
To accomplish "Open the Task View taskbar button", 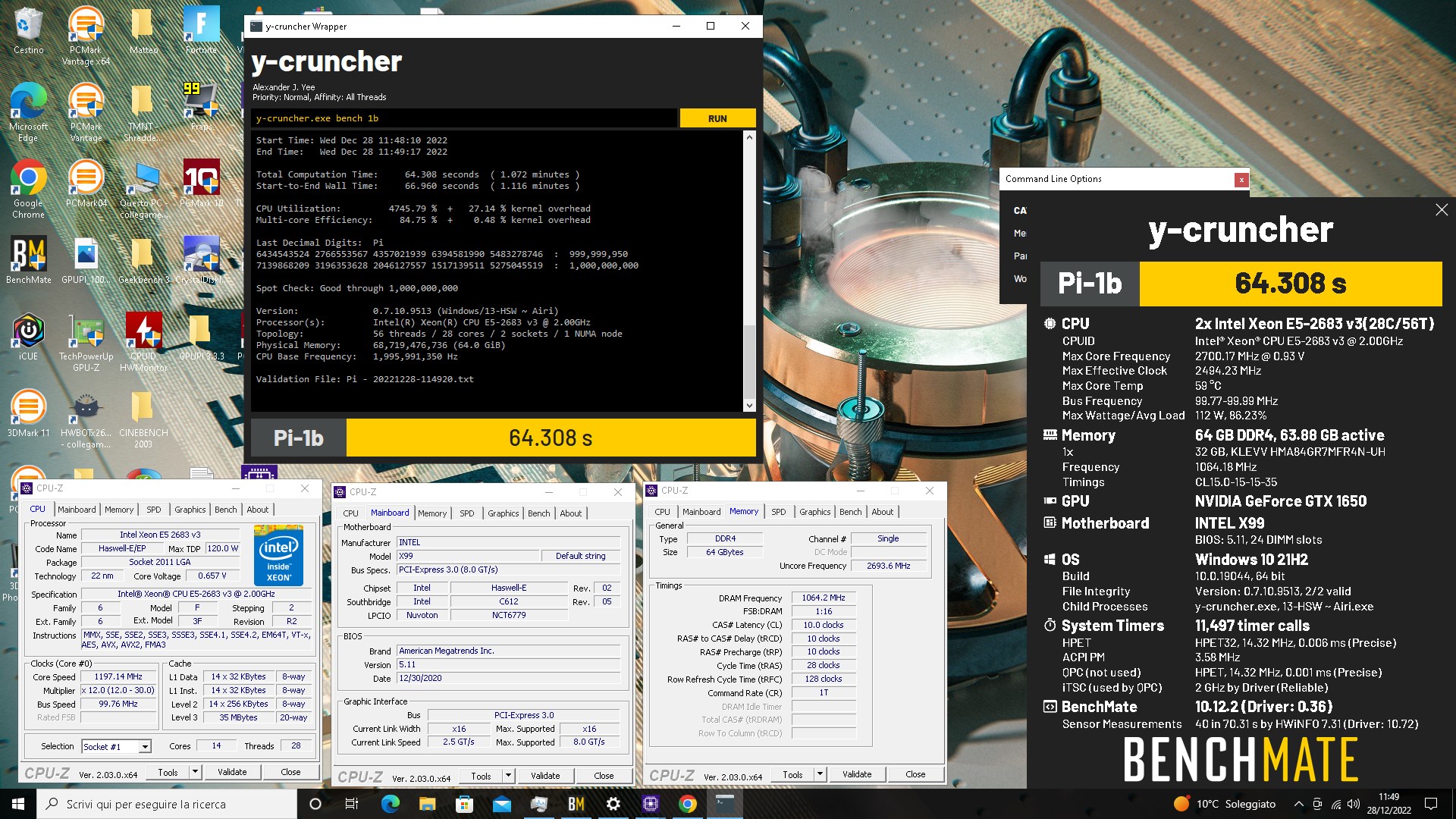I will tap(352, 804).
